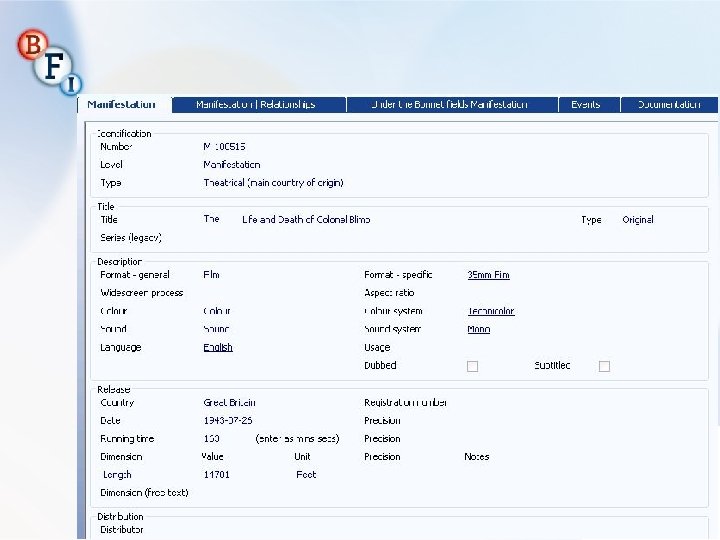Screen dimensions: 720x540
Task: Click the Dimension (free text) label
Action: (x=144, y=493)
